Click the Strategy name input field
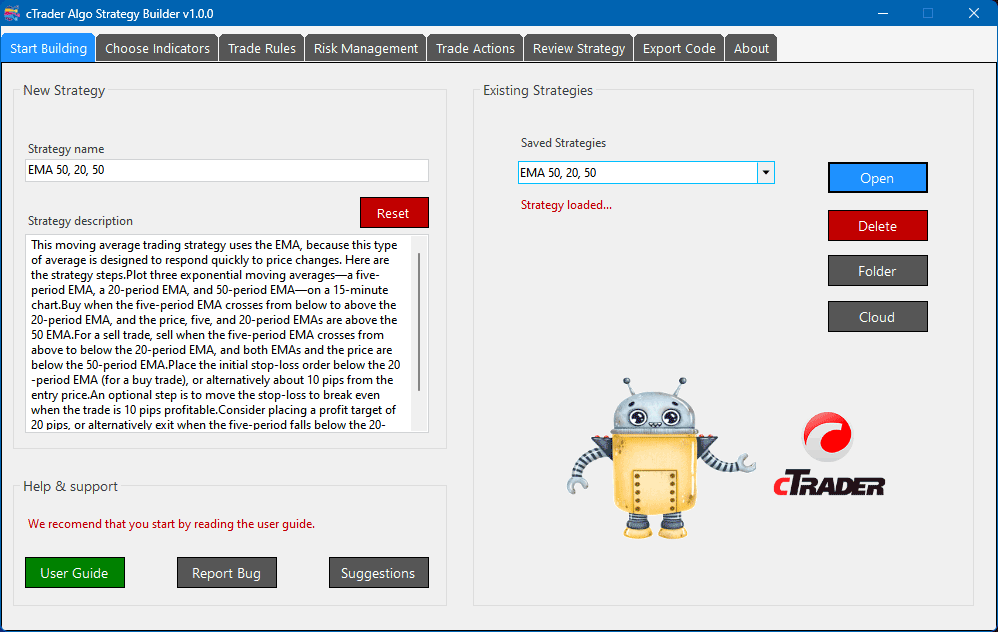The image size is (998, 632). 227,171
